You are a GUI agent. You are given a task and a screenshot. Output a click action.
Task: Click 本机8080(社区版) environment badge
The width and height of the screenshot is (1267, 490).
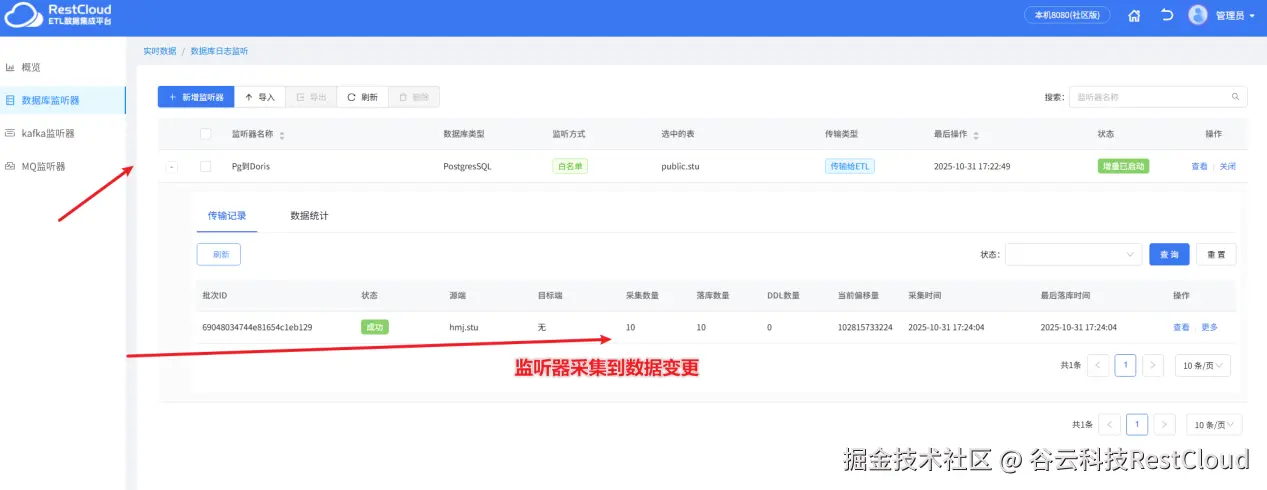1067,15
